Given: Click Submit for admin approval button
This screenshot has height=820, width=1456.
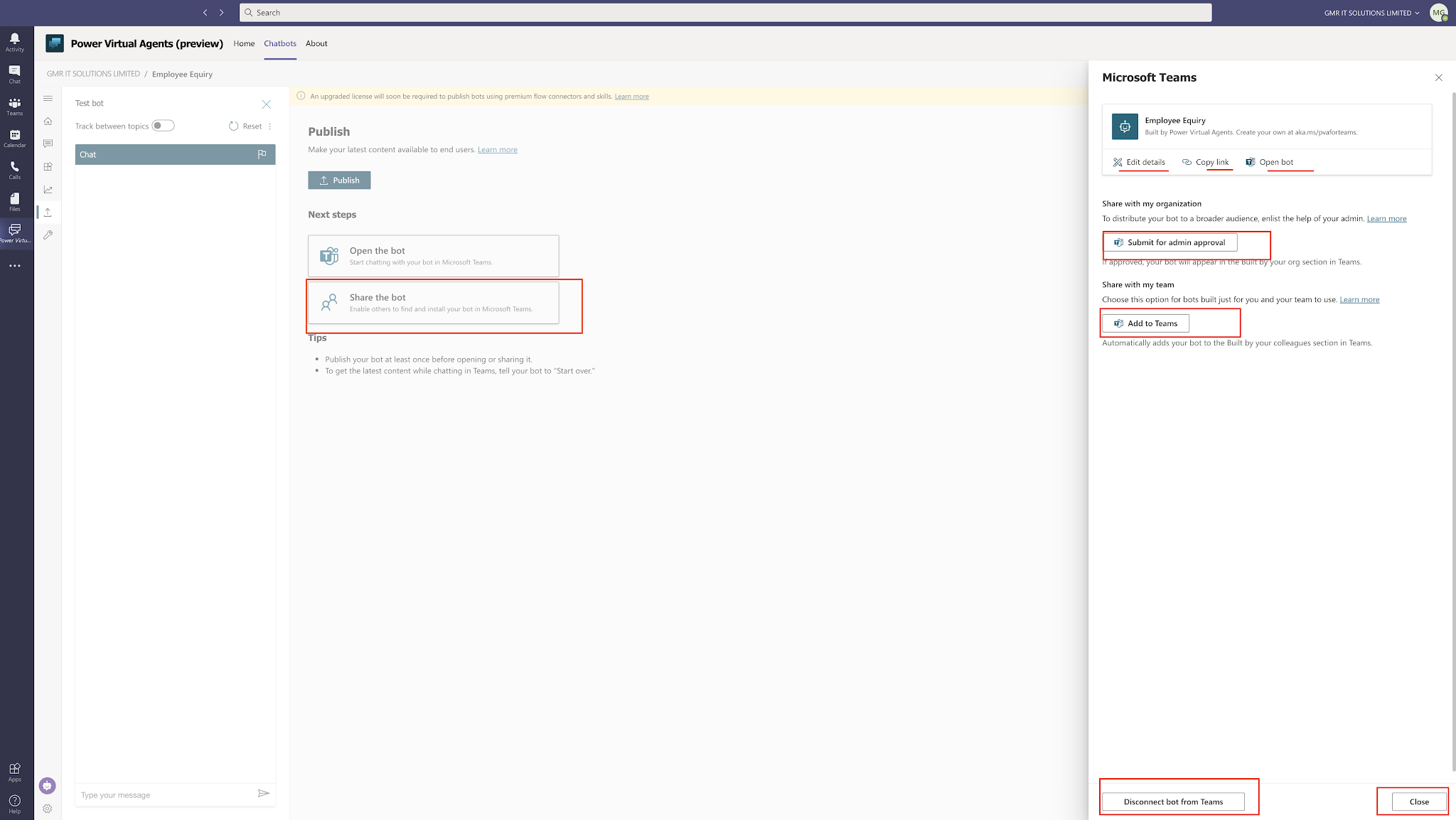Looking at the screenshot, I should coord(1169,242).
